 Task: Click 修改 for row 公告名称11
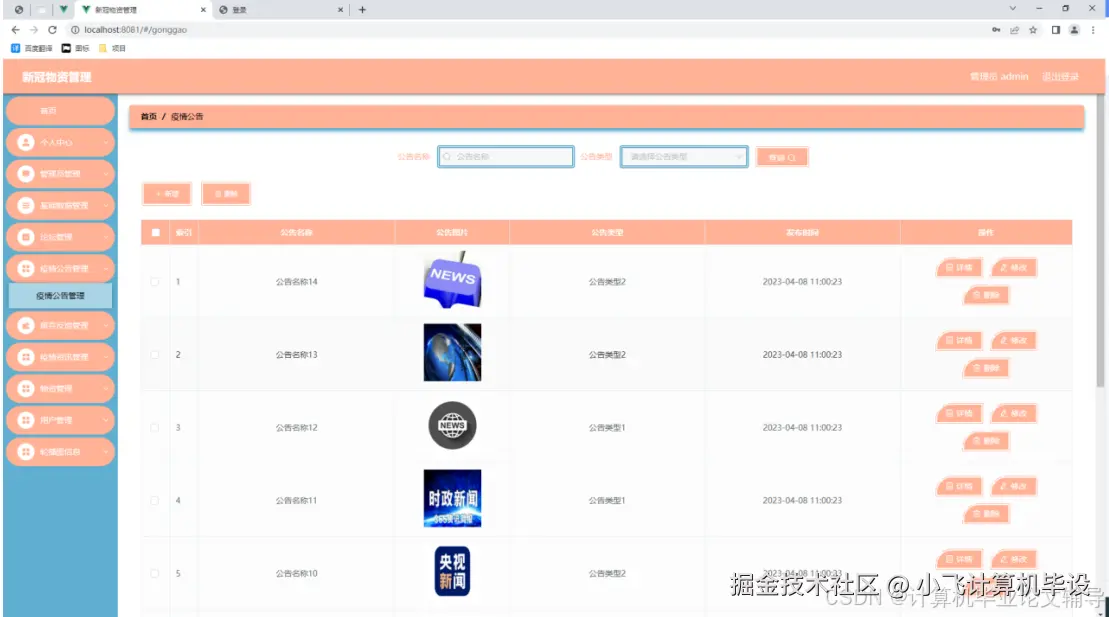(x=1014, y=486)
